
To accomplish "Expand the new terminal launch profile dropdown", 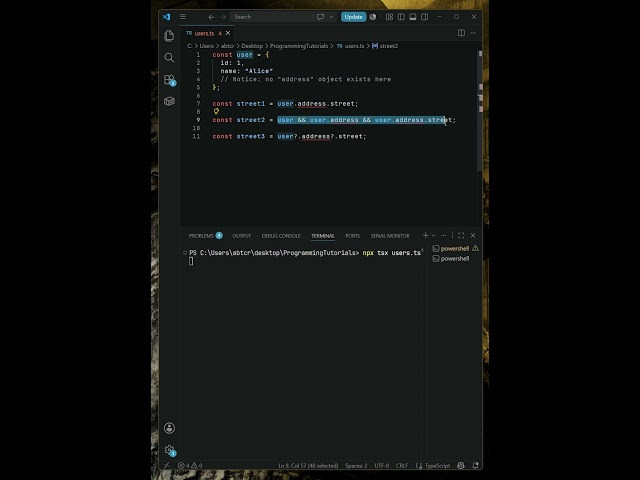I will [x=433, y=235].
